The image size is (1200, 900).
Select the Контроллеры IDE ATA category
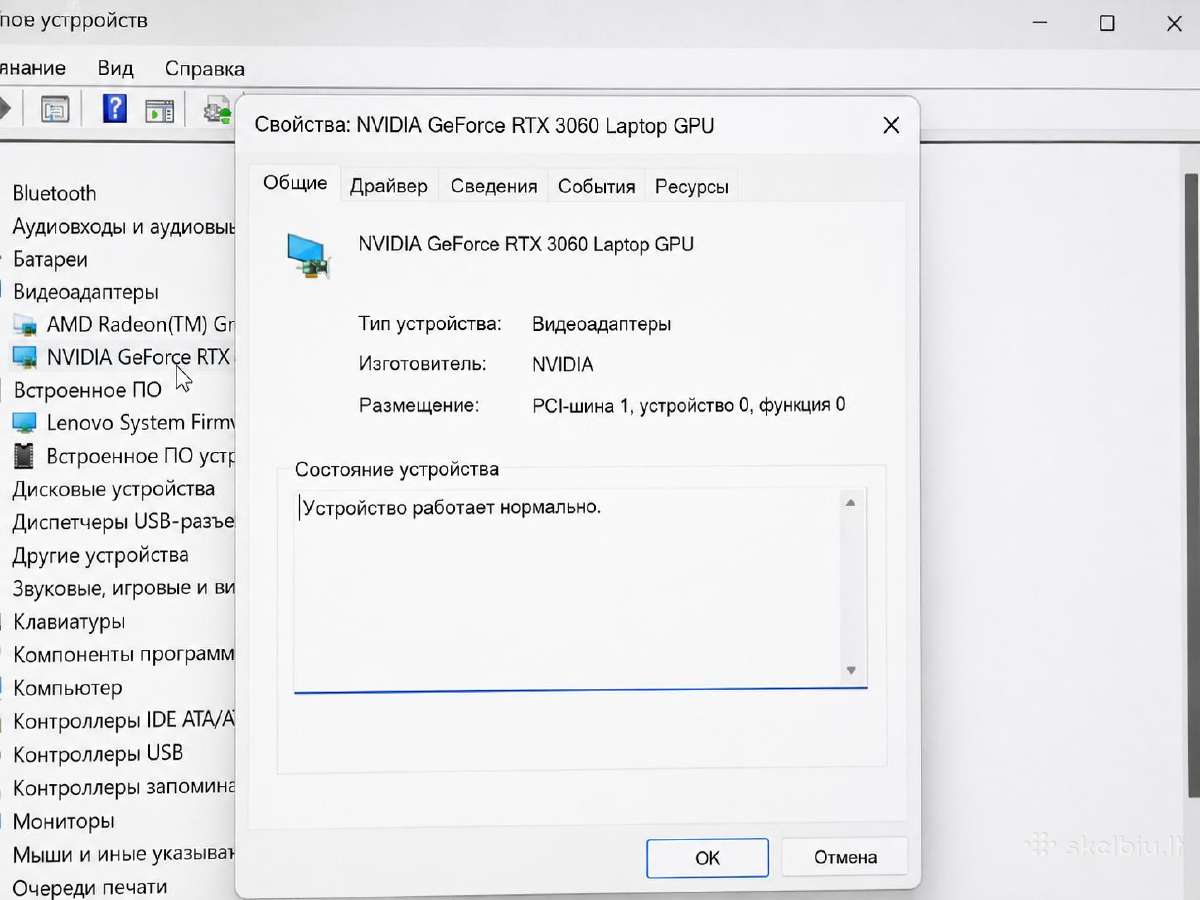point(124,721)
